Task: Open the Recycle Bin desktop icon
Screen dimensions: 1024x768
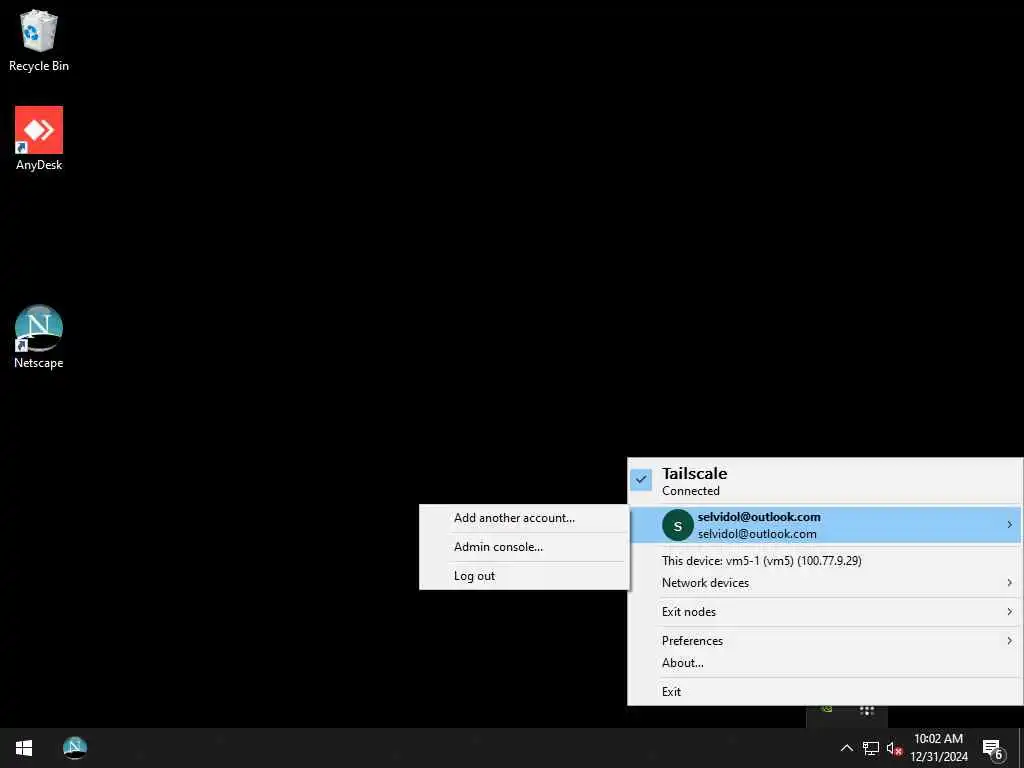Action: [39, 40]
